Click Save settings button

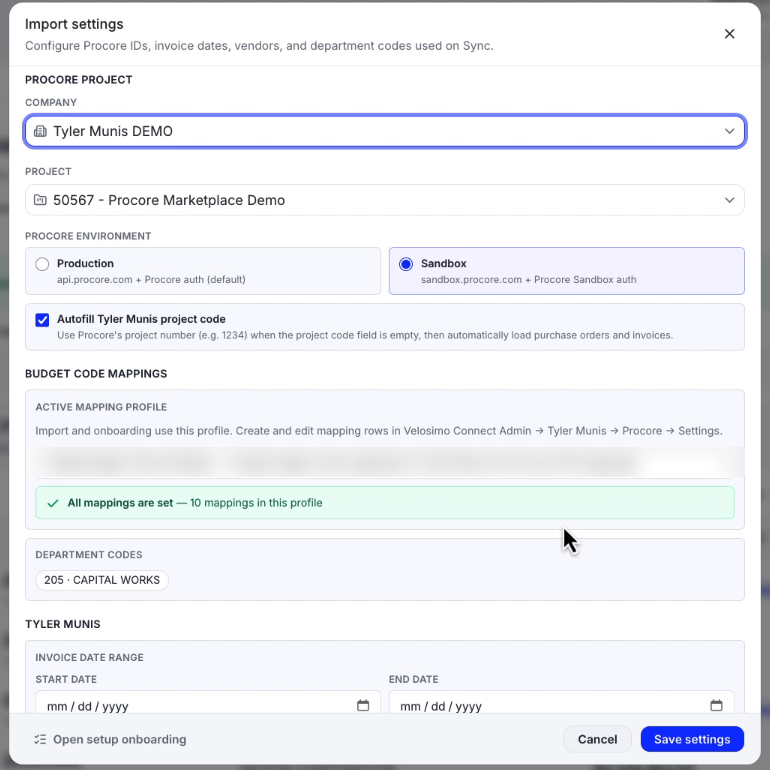[692, 739]
